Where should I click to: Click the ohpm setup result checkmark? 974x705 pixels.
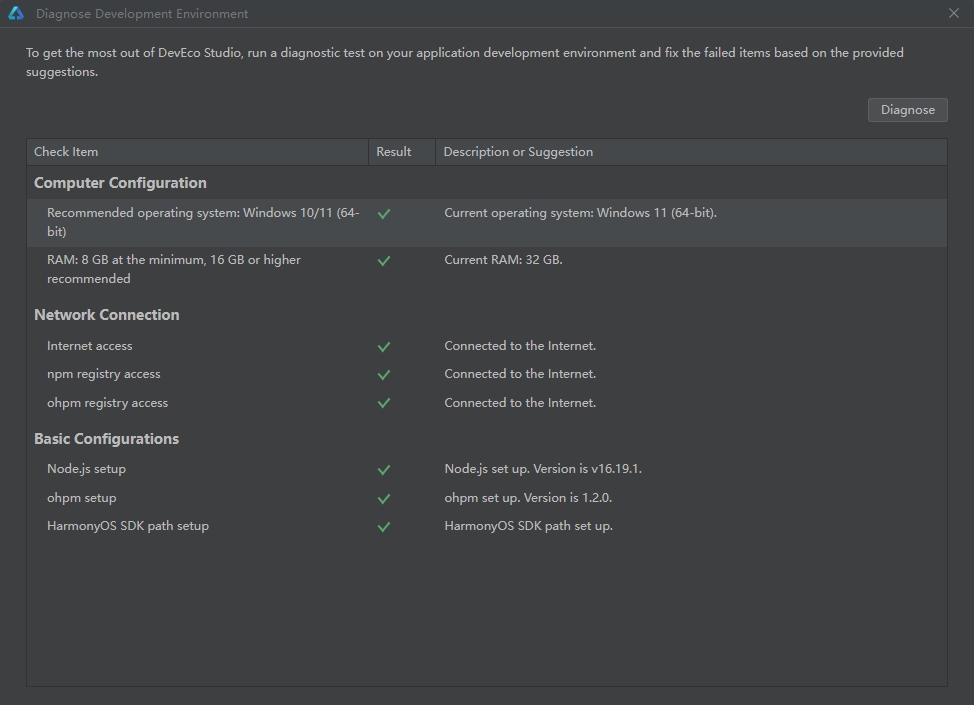click(x=384, y=498)
